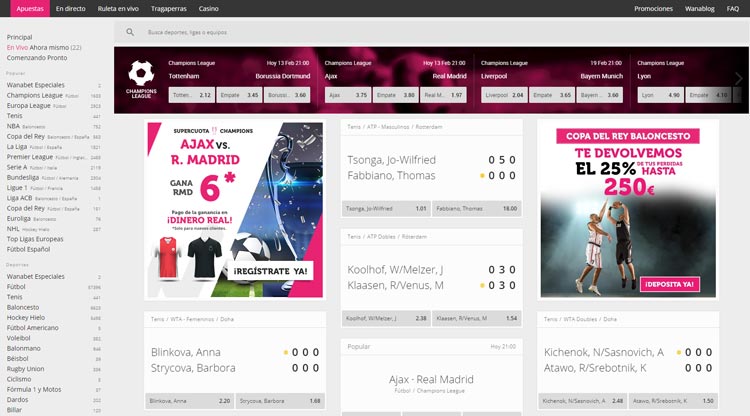Bet on Tsonga, Jo-Wilfried at 1.01
The height and width of the screenshot is (416, 750).
[386, 208]
